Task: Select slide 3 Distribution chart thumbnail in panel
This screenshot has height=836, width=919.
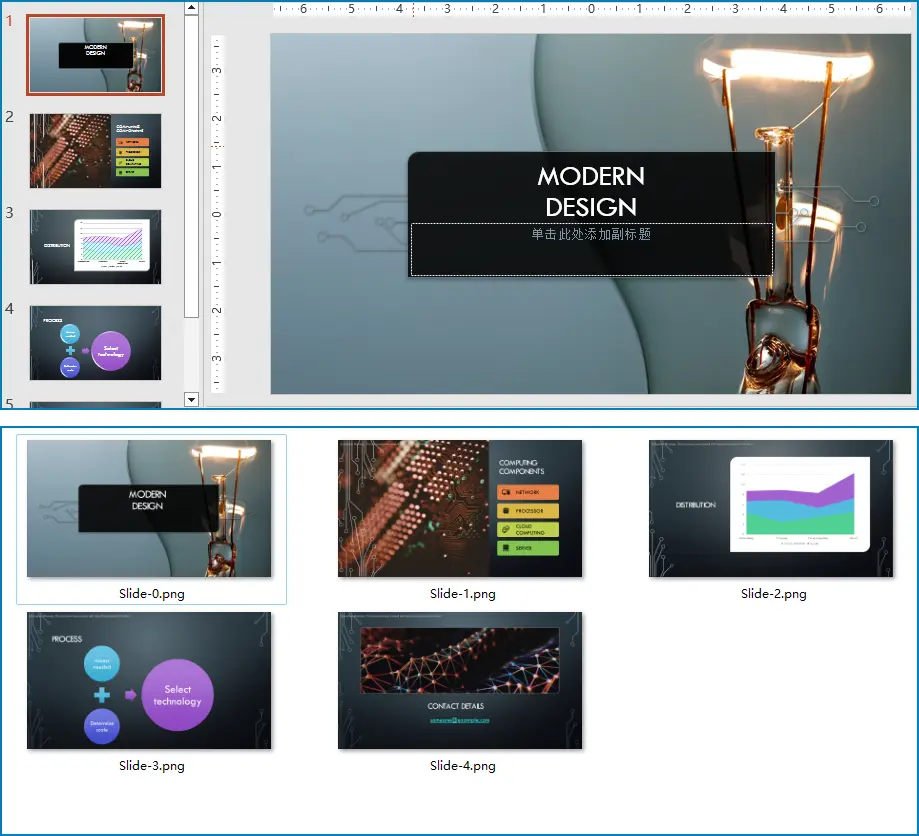Action: [95, 246]
